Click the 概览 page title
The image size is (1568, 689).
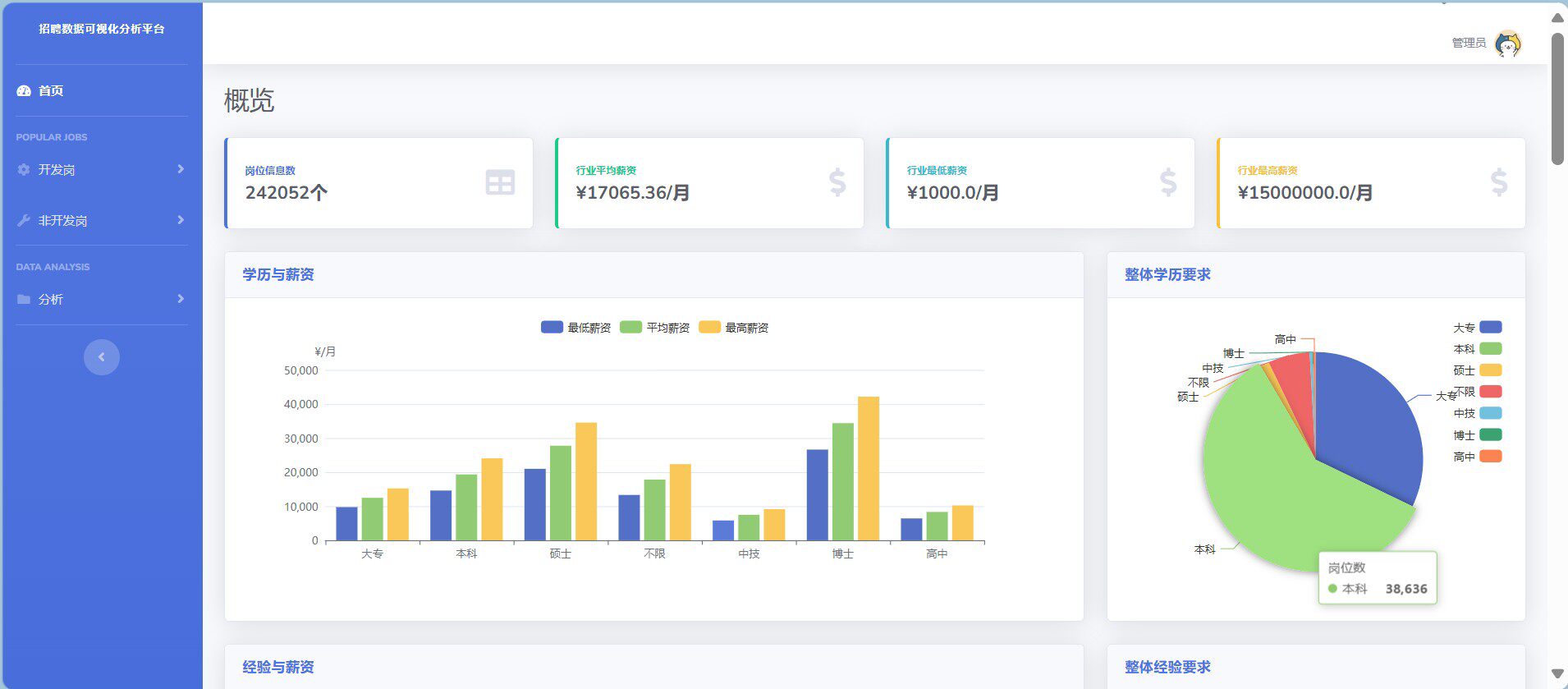tap(249, 100)
